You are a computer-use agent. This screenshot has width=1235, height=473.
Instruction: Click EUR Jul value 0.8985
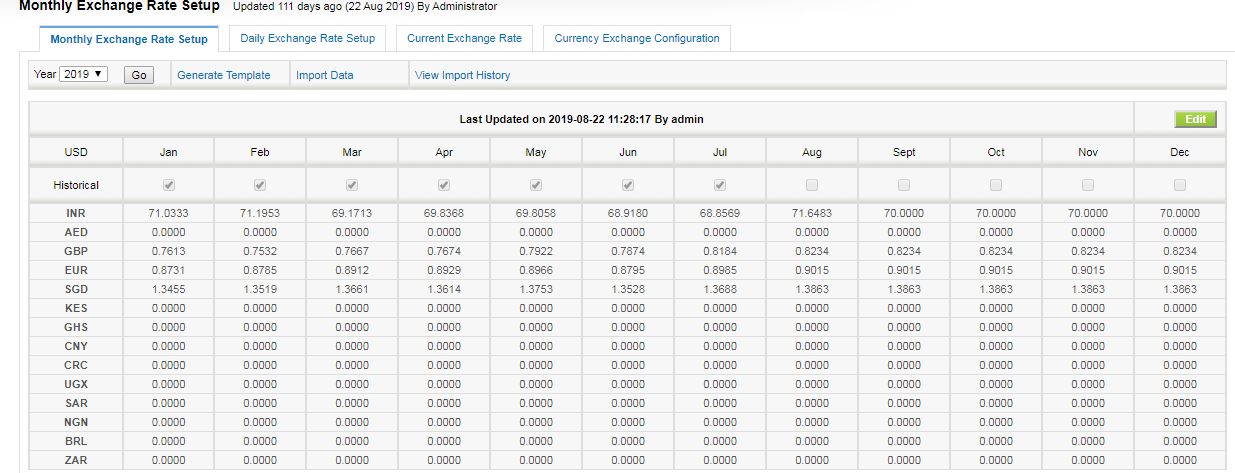click(720, 270)
